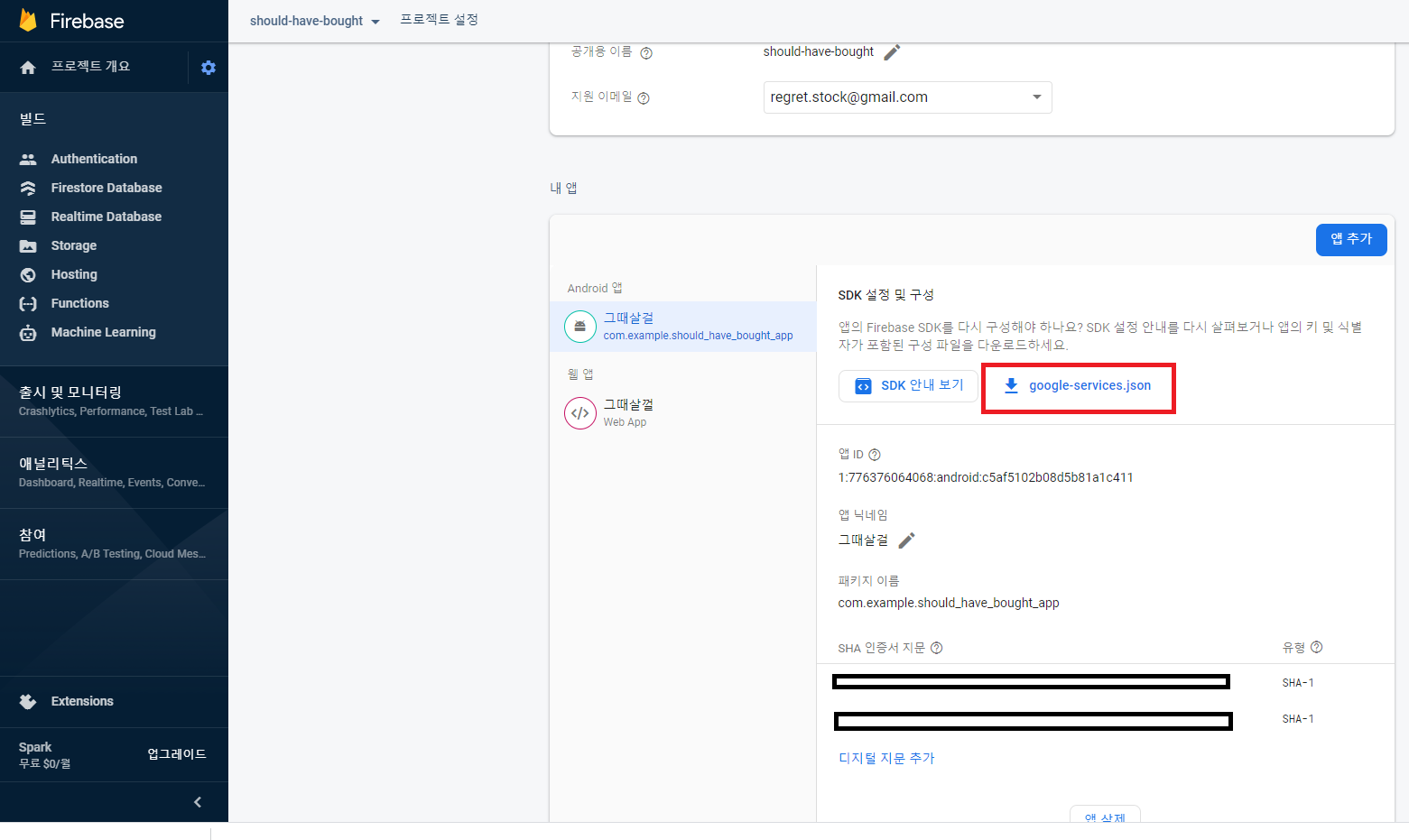Download google-services.json file

point(1078,386)
